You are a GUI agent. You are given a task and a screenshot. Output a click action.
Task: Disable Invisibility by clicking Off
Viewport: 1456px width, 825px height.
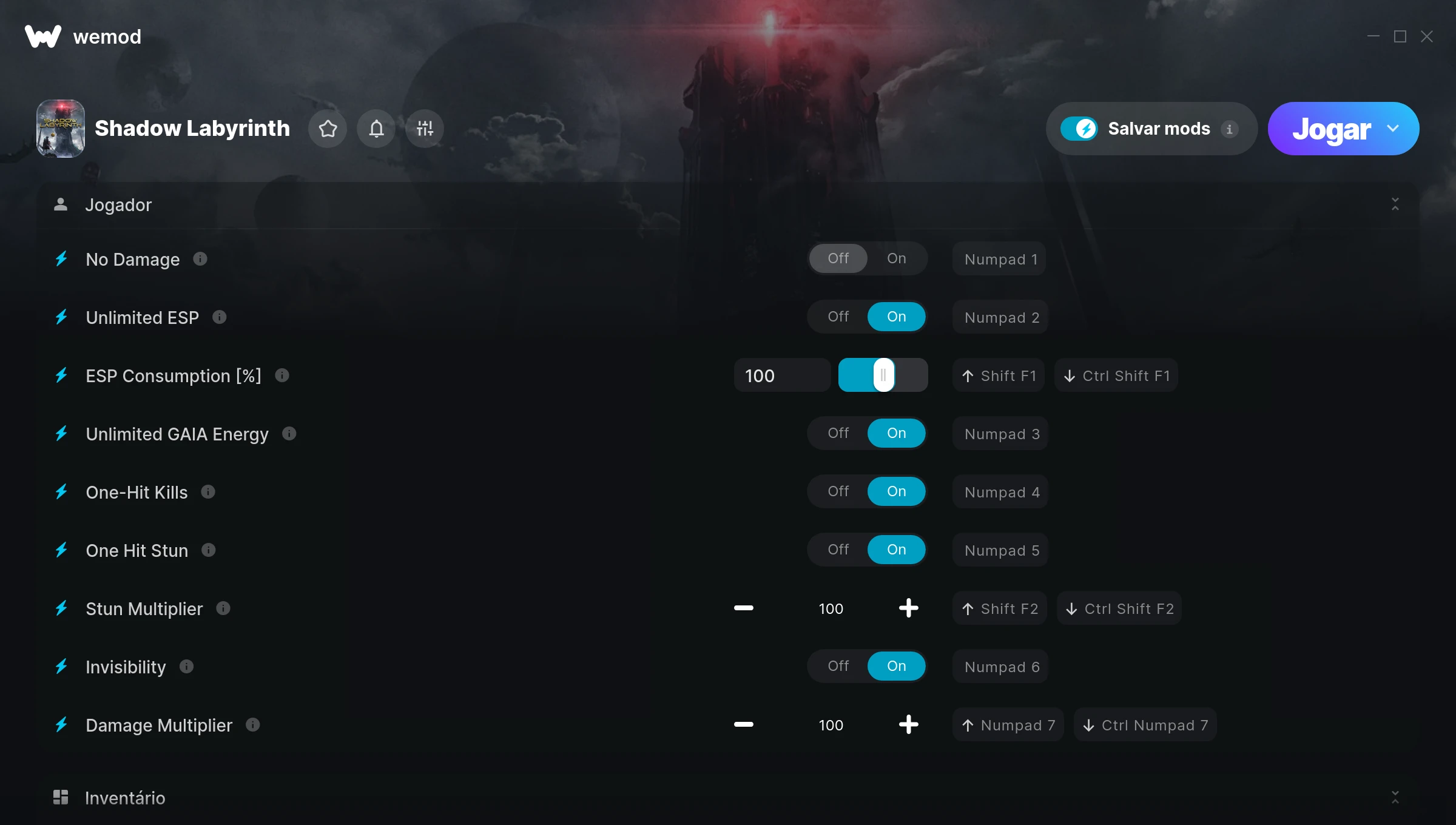coord(838,666)
